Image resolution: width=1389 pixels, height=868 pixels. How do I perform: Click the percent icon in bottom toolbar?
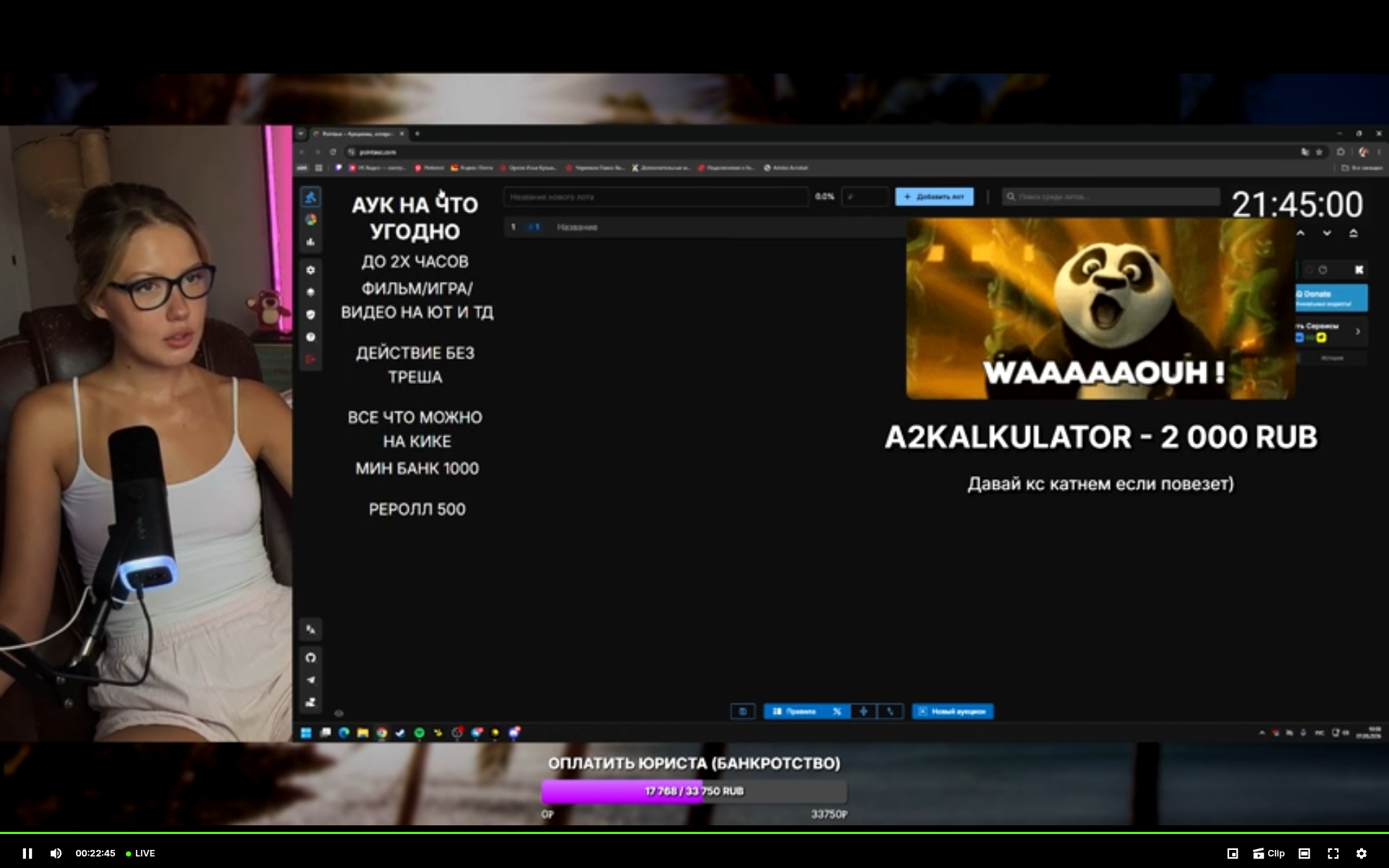pyautogui.click(x=837, y=712)
